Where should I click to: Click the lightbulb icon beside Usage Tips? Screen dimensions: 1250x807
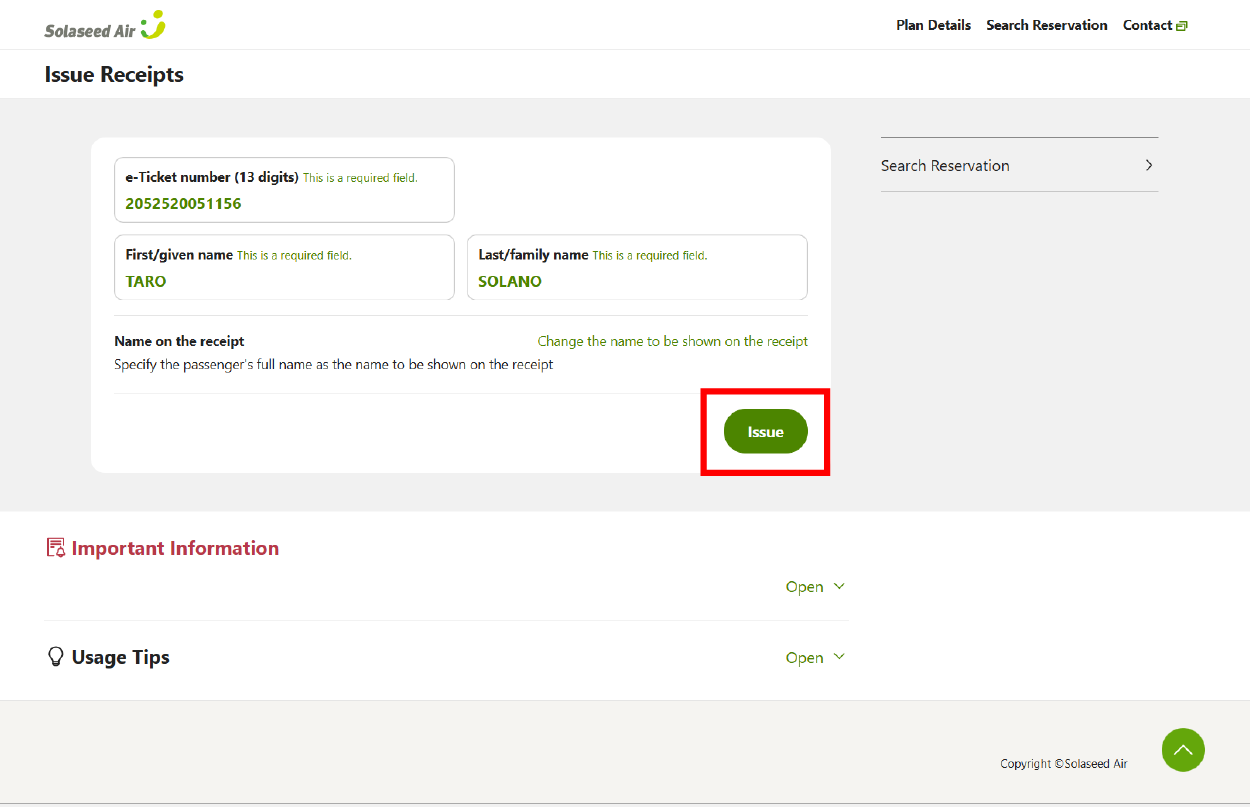click(x=56, y=657)
